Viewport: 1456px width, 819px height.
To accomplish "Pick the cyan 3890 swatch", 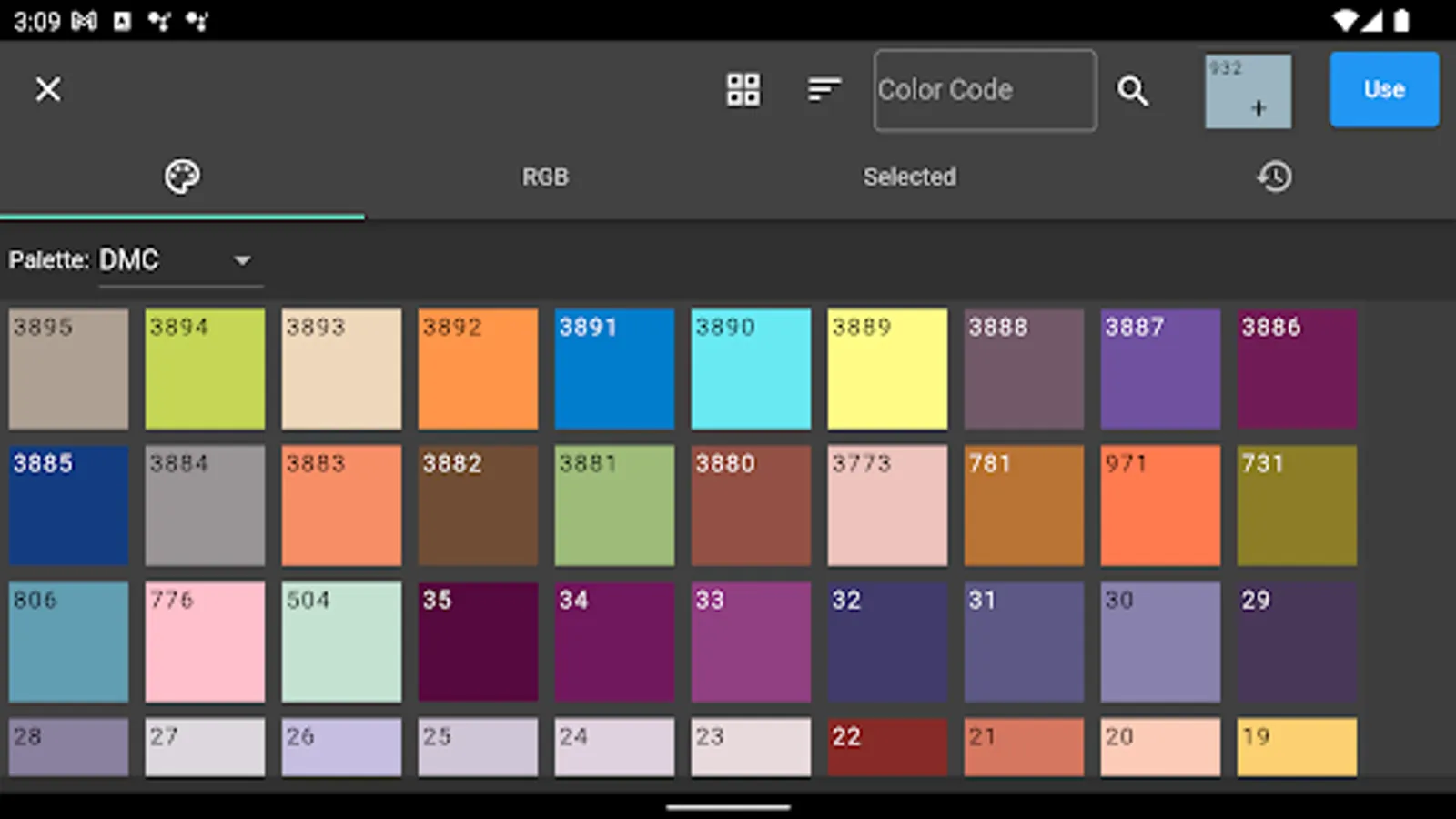I will coord(751,369).
